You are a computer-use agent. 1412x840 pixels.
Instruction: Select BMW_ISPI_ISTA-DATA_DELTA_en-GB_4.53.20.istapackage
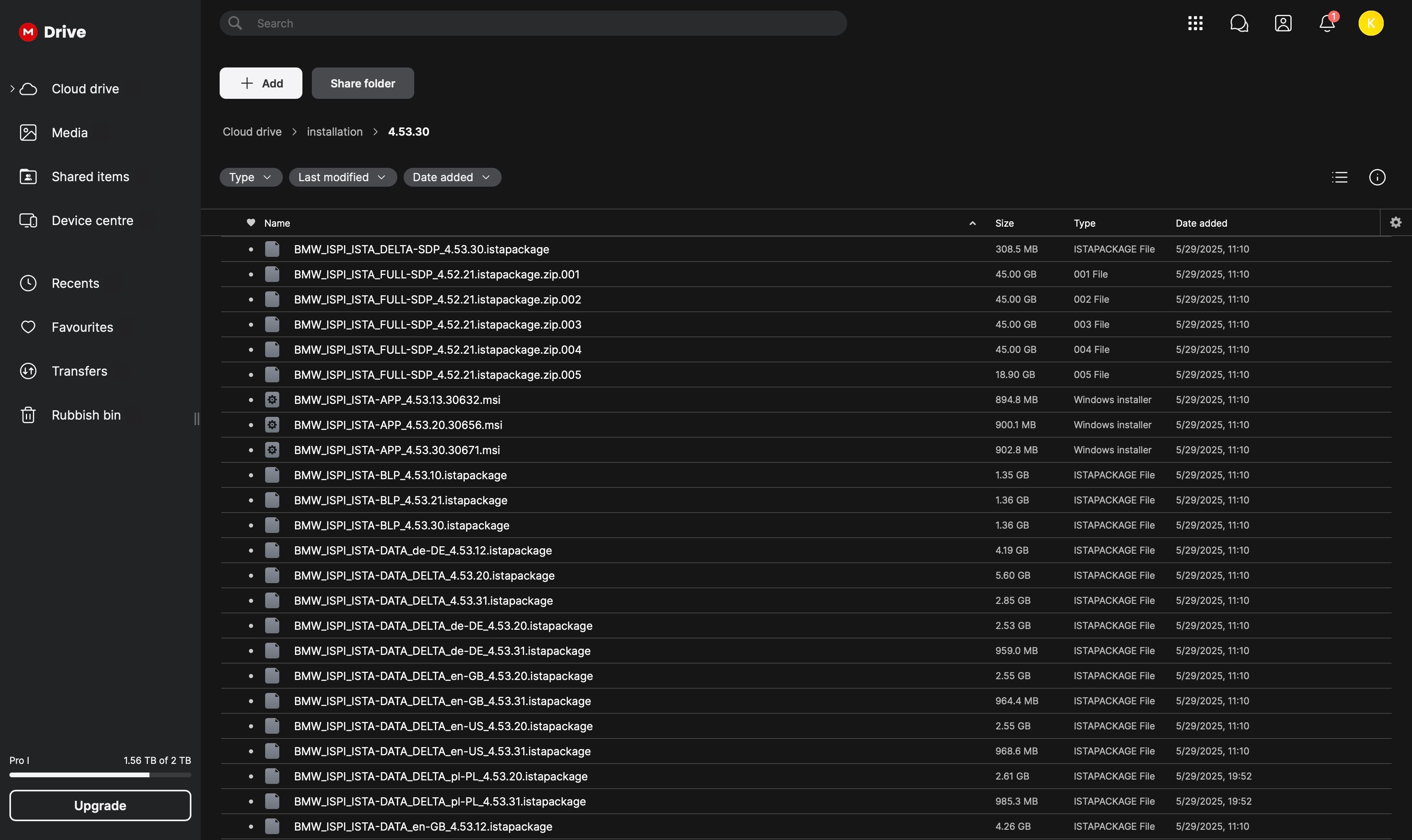[806, 676]
